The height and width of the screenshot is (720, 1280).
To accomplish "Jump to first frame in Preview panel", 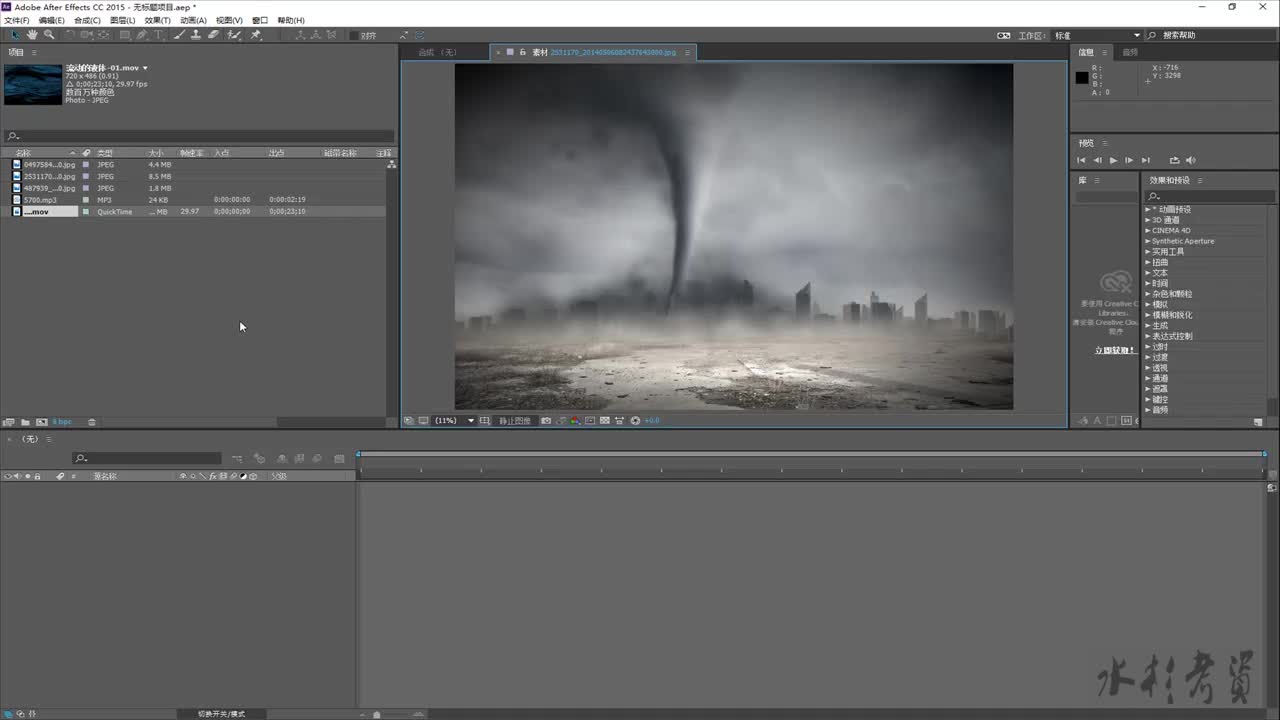I will pyautogui.click(x=1081, y=160).
